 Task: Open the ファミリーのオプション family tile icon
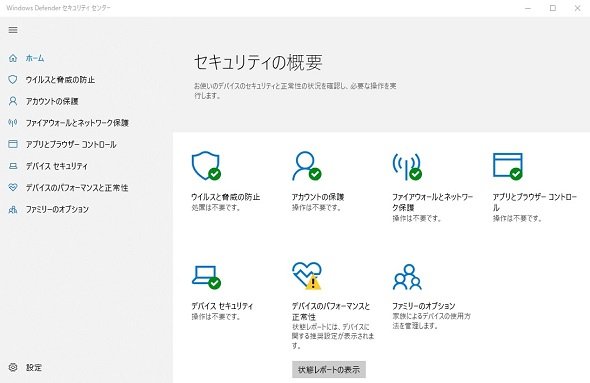point(407,277)
